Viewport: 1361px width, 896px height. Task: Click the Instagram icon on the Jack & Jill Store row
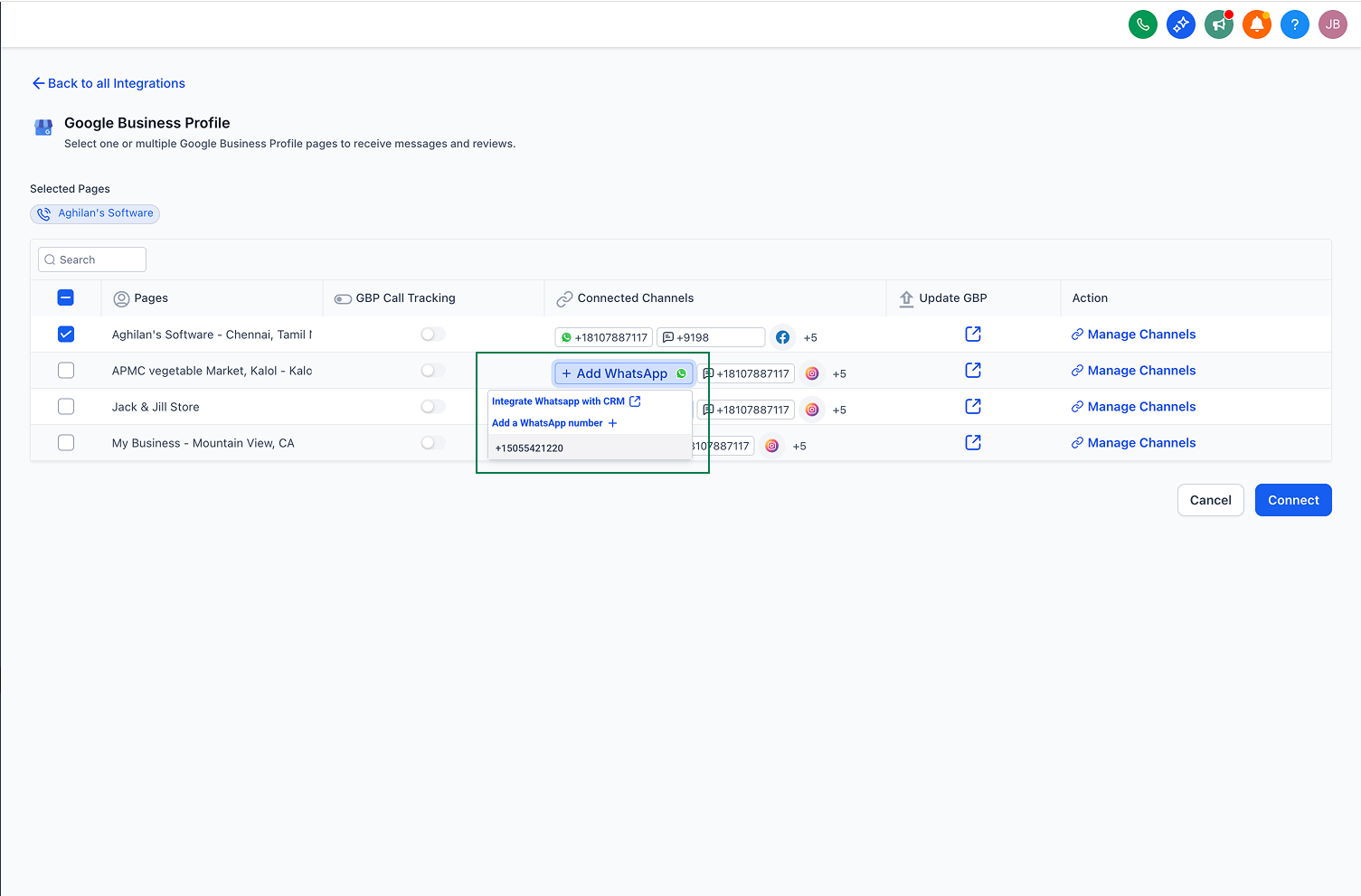(x=811, y=410)
